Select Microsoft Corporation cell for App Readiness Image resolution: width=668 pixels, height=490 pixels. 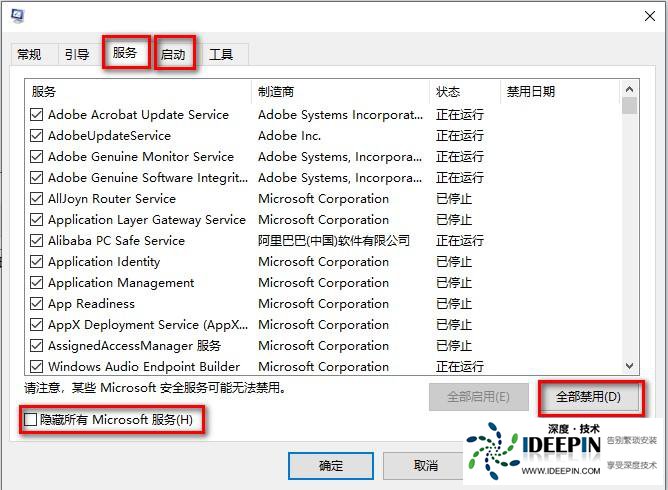323,303
